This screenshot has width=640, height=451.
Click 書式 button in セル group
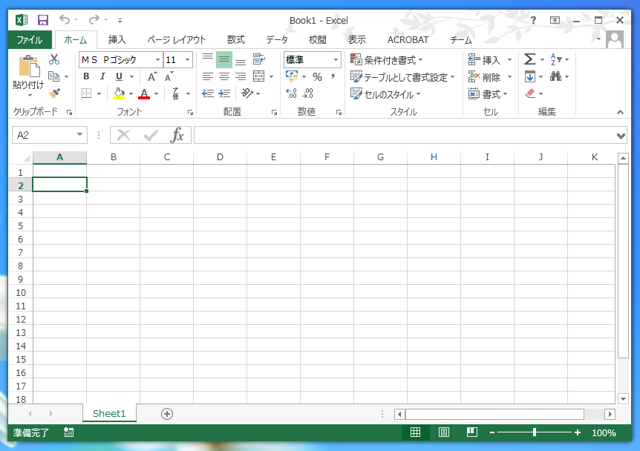point(488,94)
